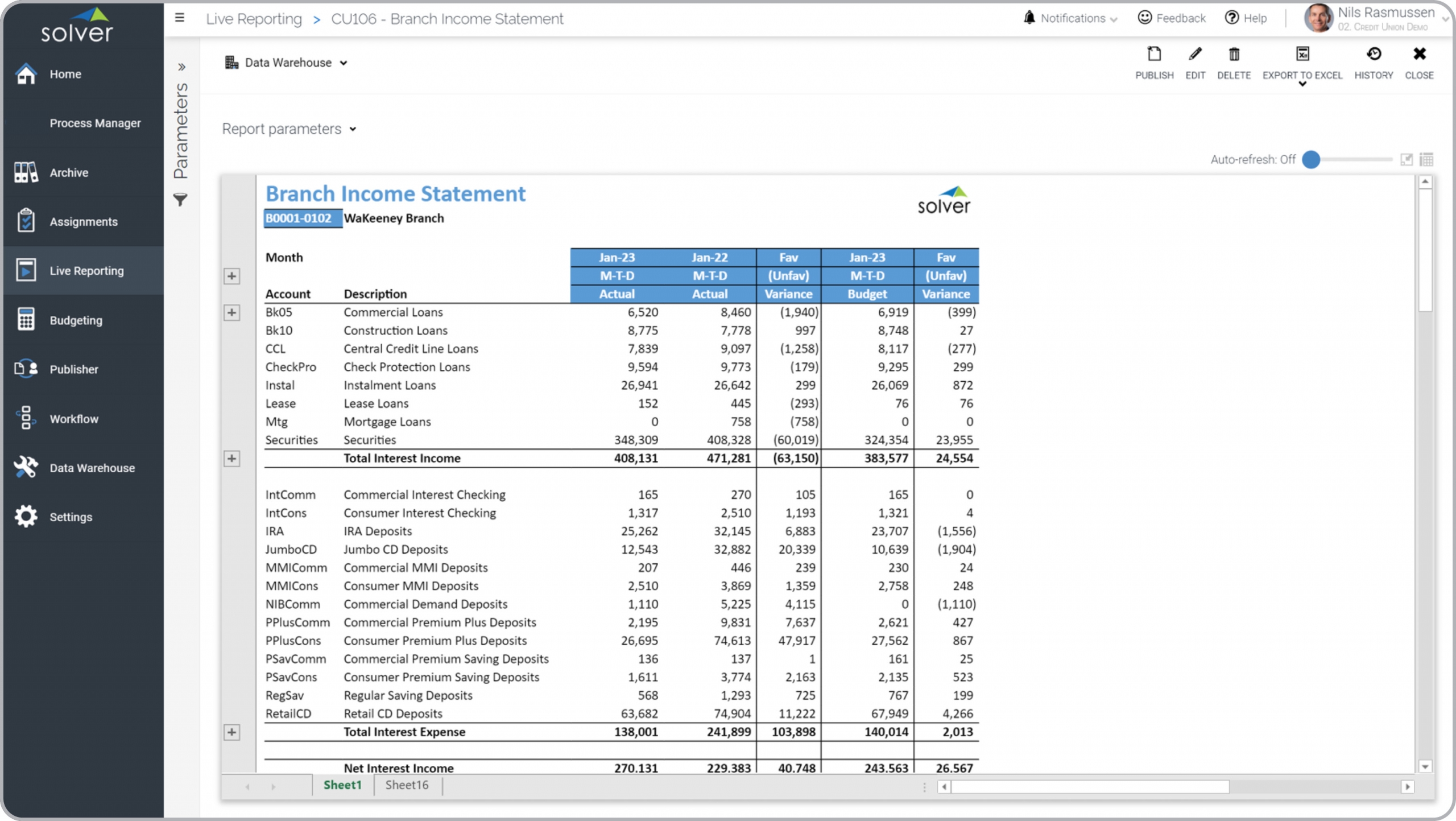Viewport: 1456px width, 821px height.
Task: Open the Data Warehouse dropdown
Action: point(287,63)
